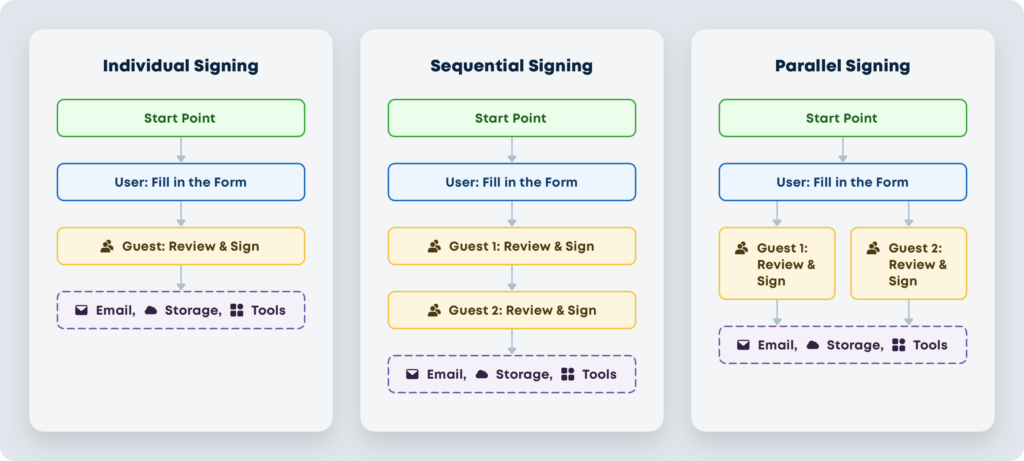Click the cloud icon in Parallel Signing
This screenshot has height=461, width=1024.
(x=813, y=345)
